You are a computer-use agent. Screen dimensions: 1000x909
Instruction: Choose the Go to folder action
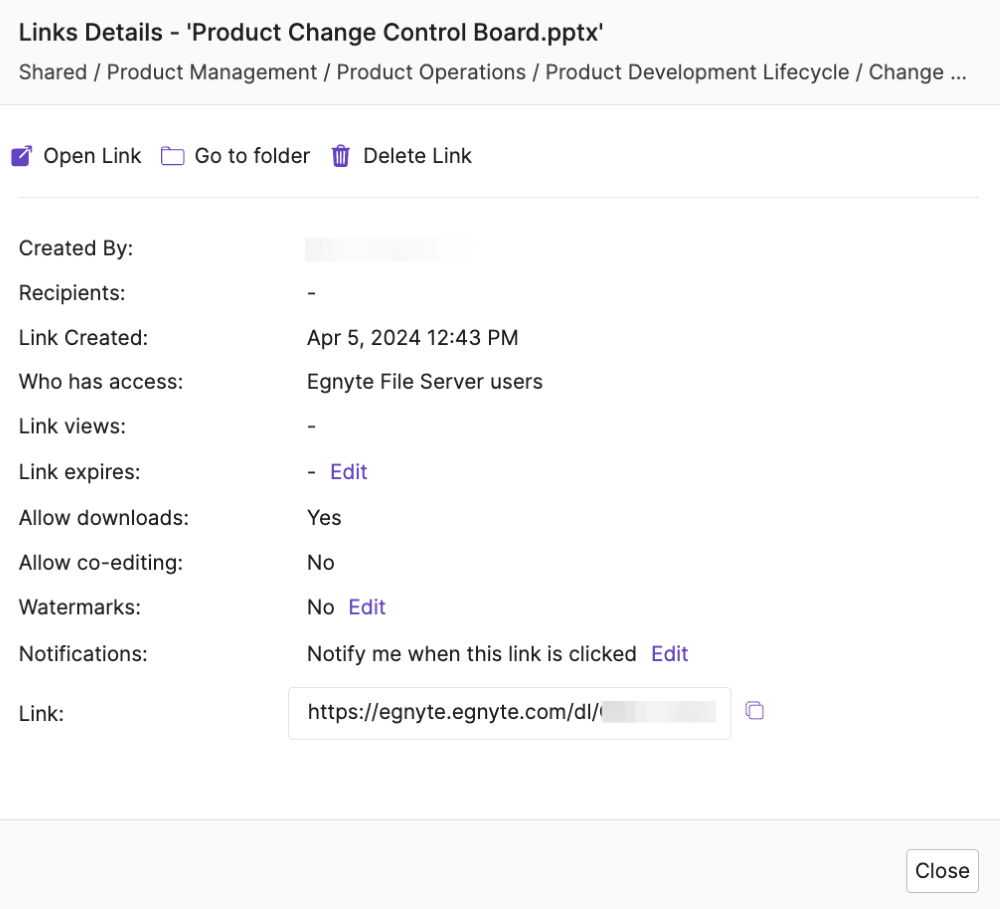click(x=252, y=156)
